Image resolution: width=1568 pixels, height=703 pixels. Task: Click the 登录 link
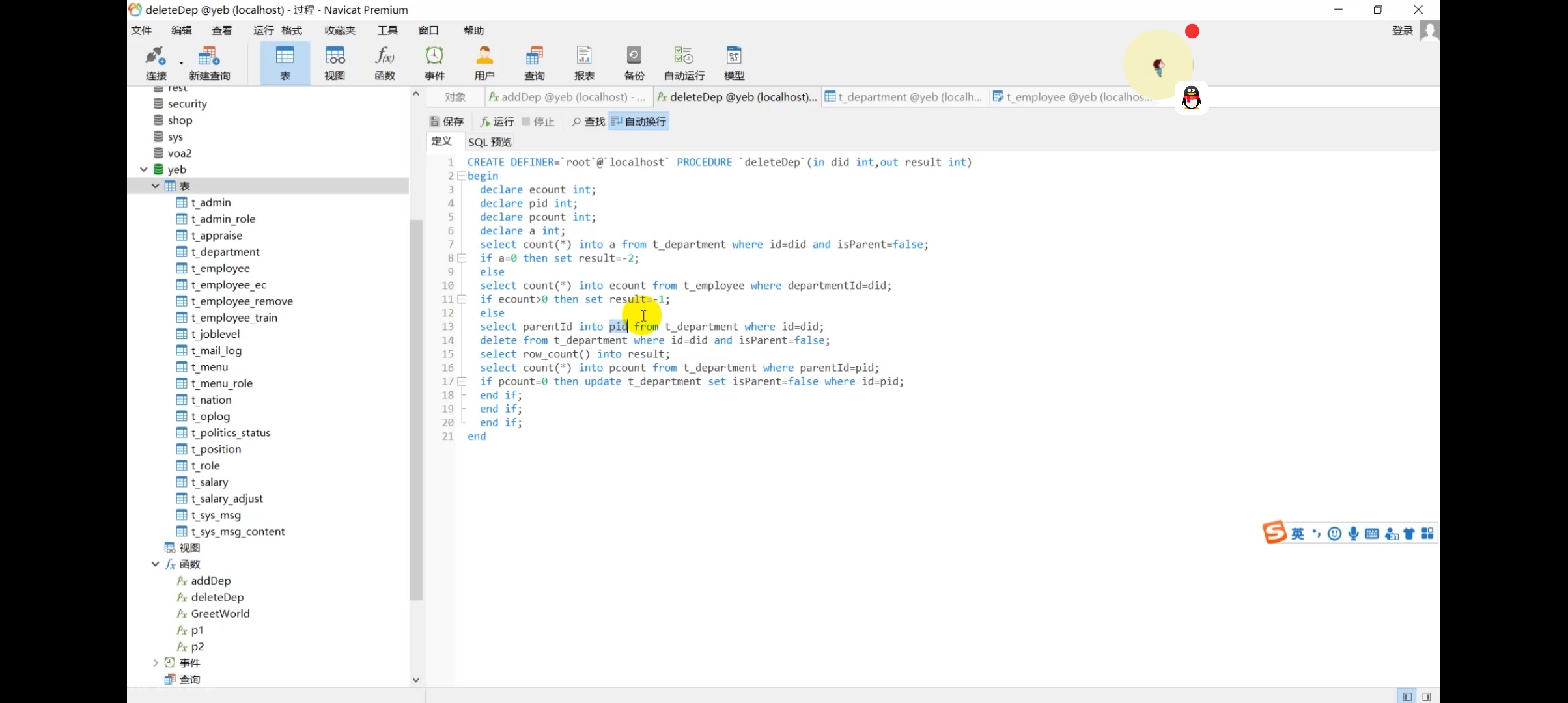(x=1403, y=31)
